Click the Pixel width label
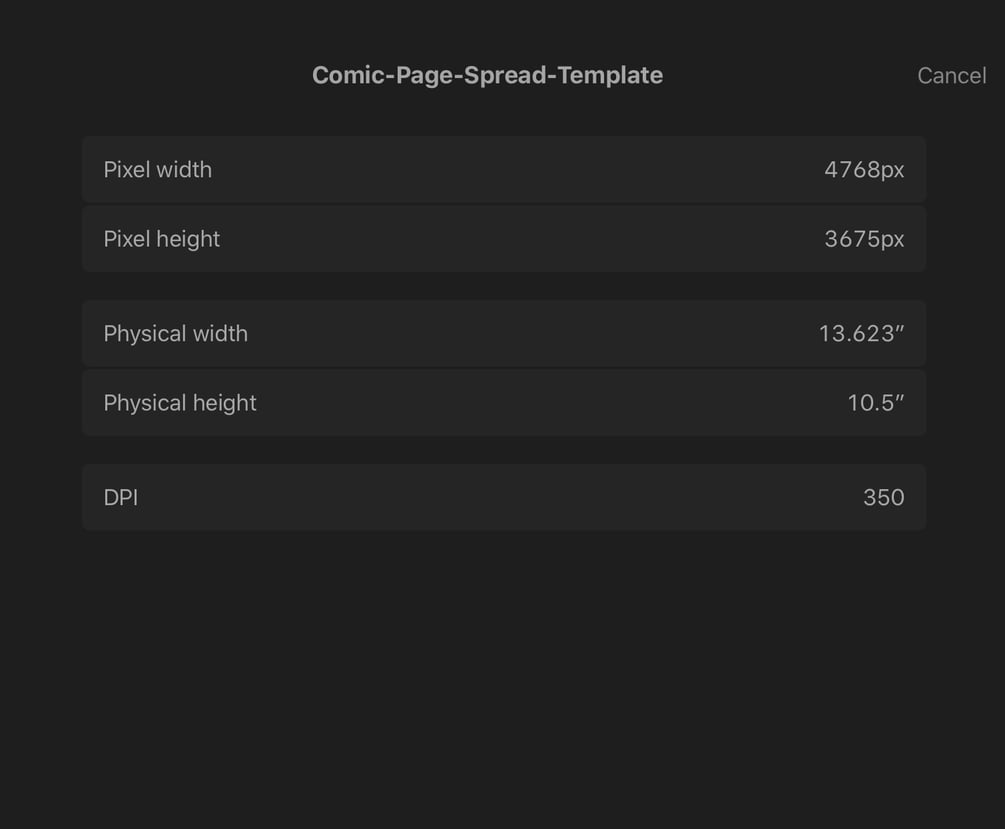1005x829 pixels. point(158,170)
